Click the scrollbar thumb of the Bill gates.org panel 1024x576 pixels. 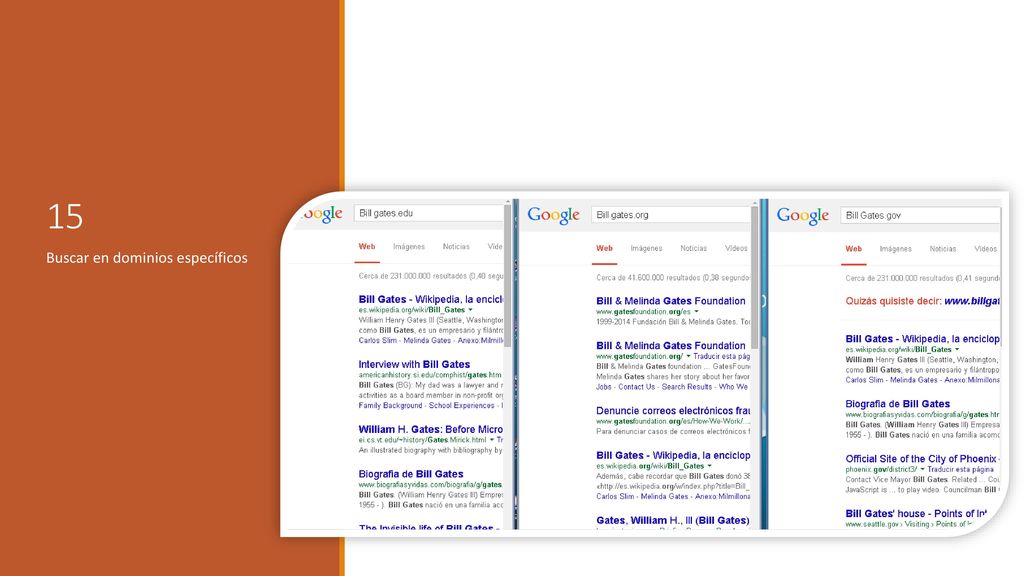point(754,278)
